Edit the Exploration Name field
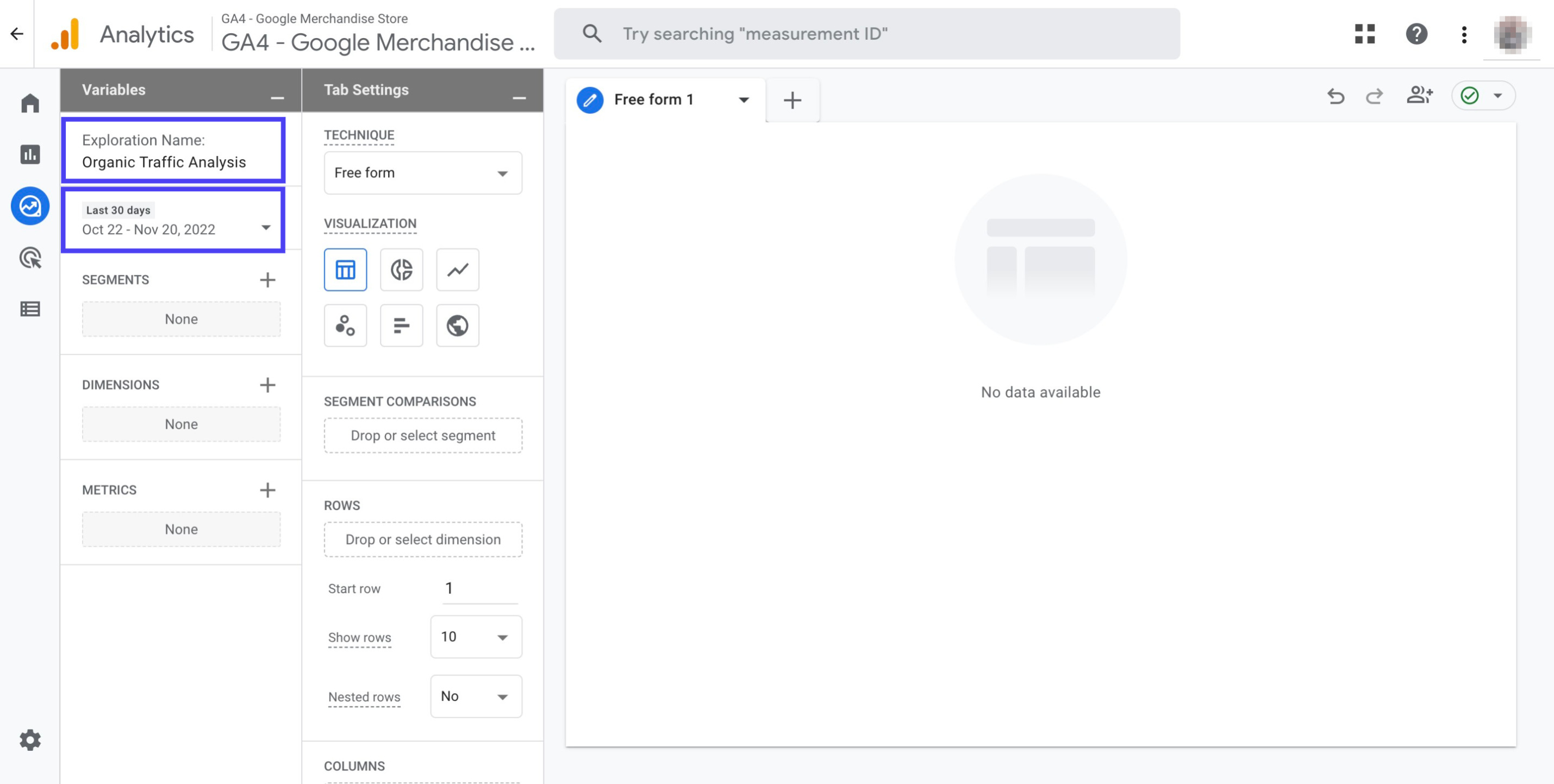Viewport: 1554px width, 784px height. 173,150
